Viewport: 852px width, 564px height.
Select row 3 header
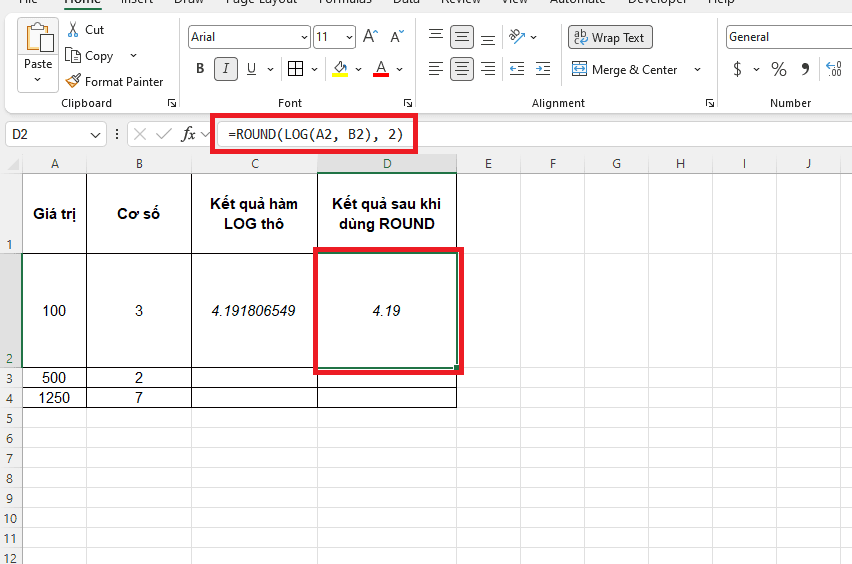pyautogui.click(x=10, y=378)
